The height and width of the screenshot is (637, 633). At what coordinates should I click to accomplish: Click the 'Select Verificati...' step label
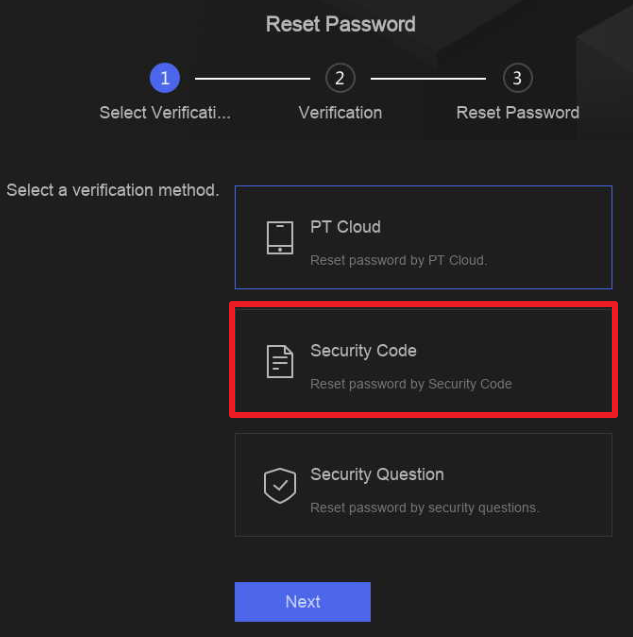point(165,113)
